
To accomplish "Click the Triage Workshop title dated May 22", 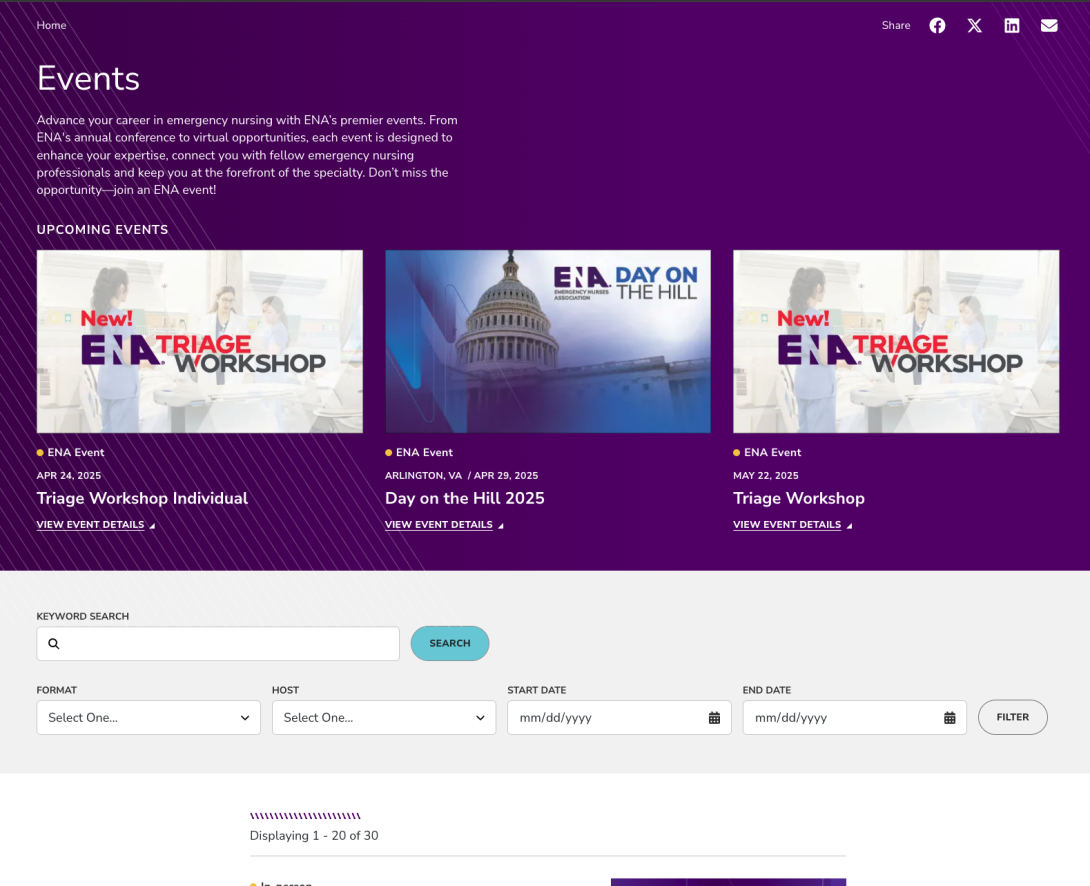I will click(799, 498).
